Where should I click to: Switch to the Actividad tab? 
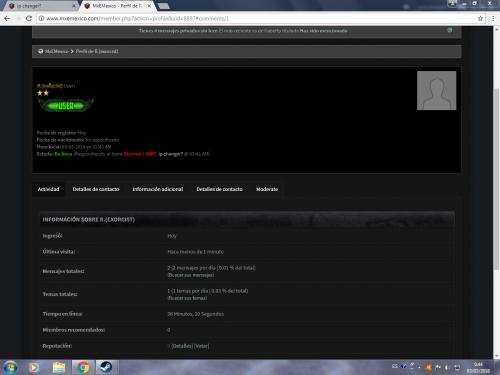point(48,189)
